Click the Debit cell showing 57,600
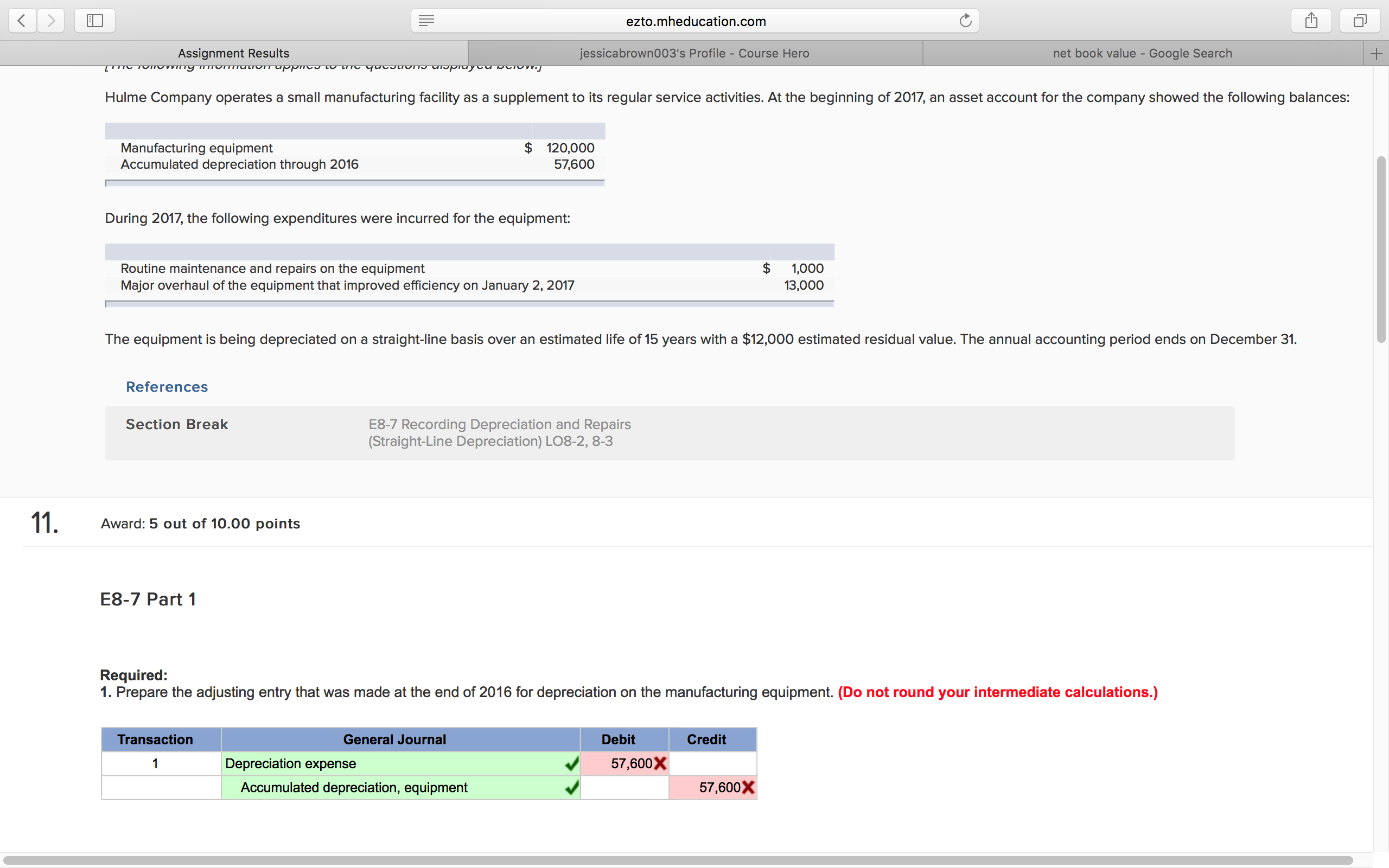Screen dimensions: 1389x868 [x=625, y=763]
